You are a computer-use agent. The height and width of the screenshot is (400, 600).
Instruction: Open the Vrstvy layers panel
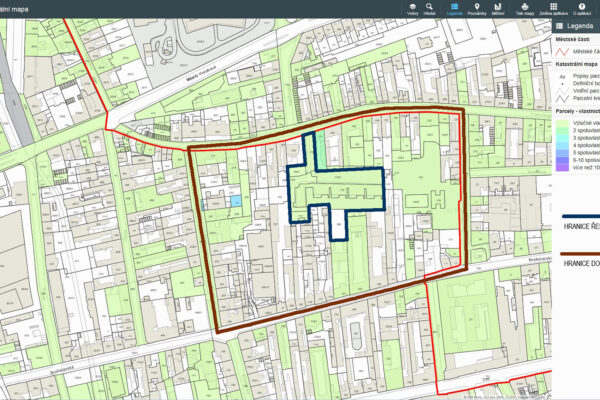[413, 9]
